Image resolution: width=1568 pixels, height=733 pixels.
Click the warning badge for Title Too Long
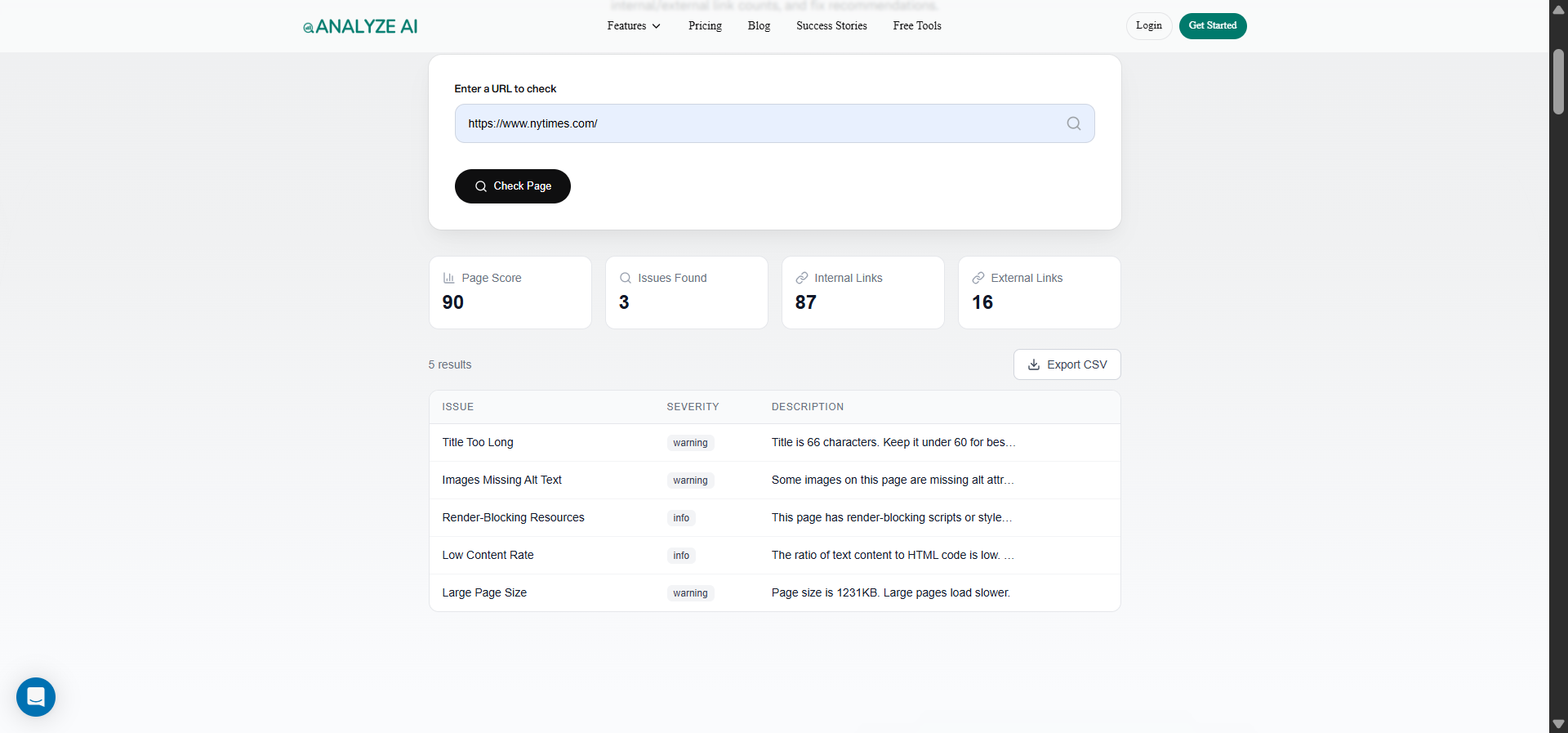pyautogui.click(x=690, y=443)
